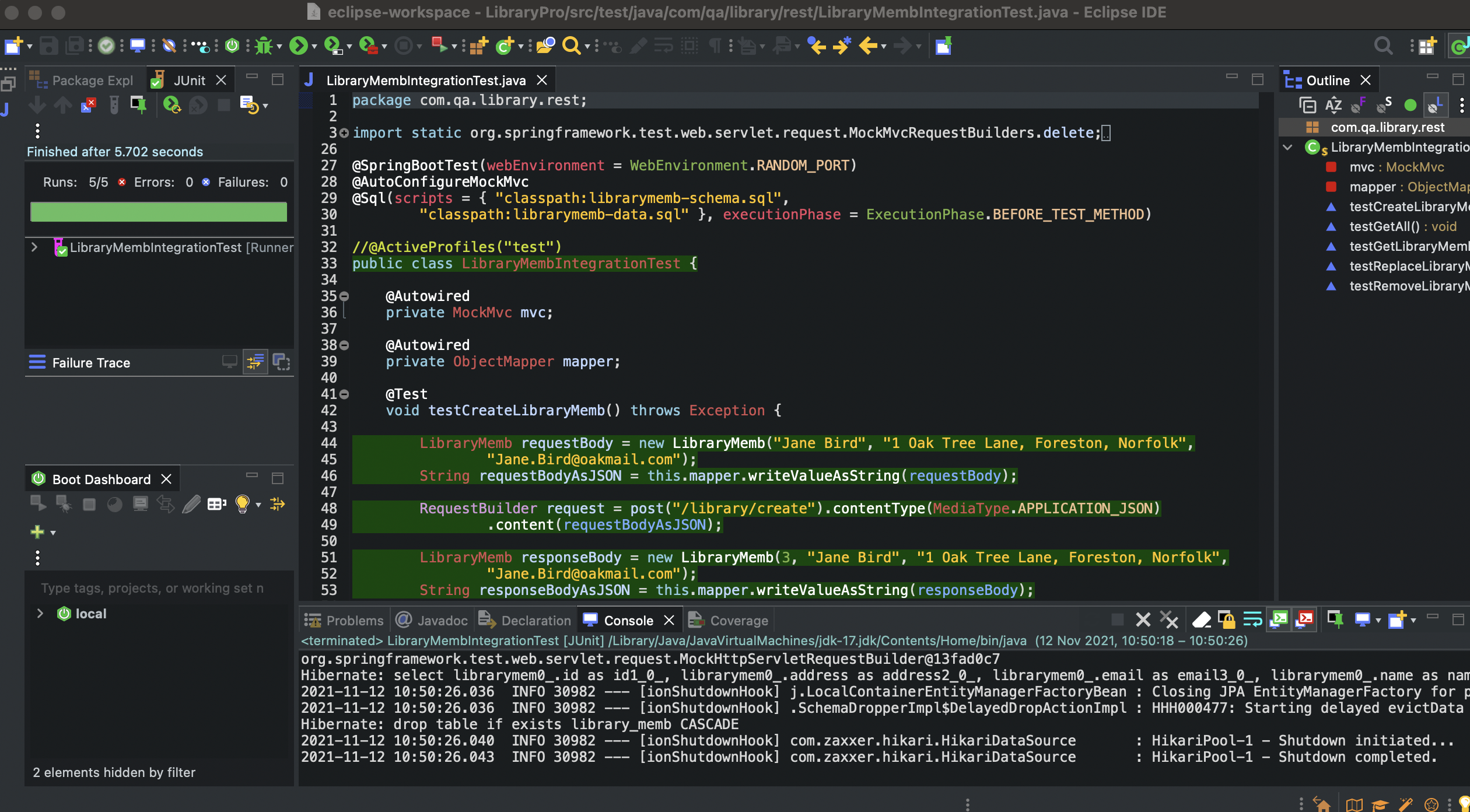The width and height of the screenshot is (1470, 812).
Task: Toggle Hide Local Types in the Outline
Action: pos(1435,105)
